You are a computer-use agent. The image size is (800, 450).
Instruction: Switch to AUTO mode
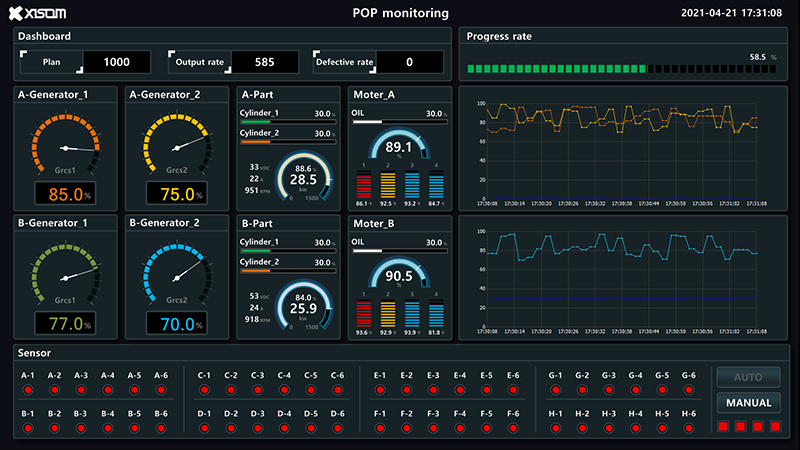tap(748, 377)
